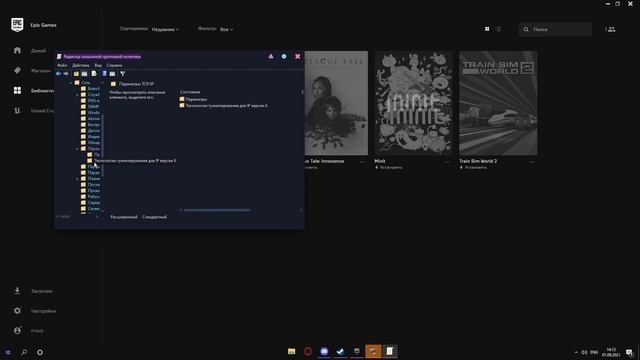This screenshot has height=360, width=640.
Task: Expand the Служ... tree node
Action: pos(78,95)
